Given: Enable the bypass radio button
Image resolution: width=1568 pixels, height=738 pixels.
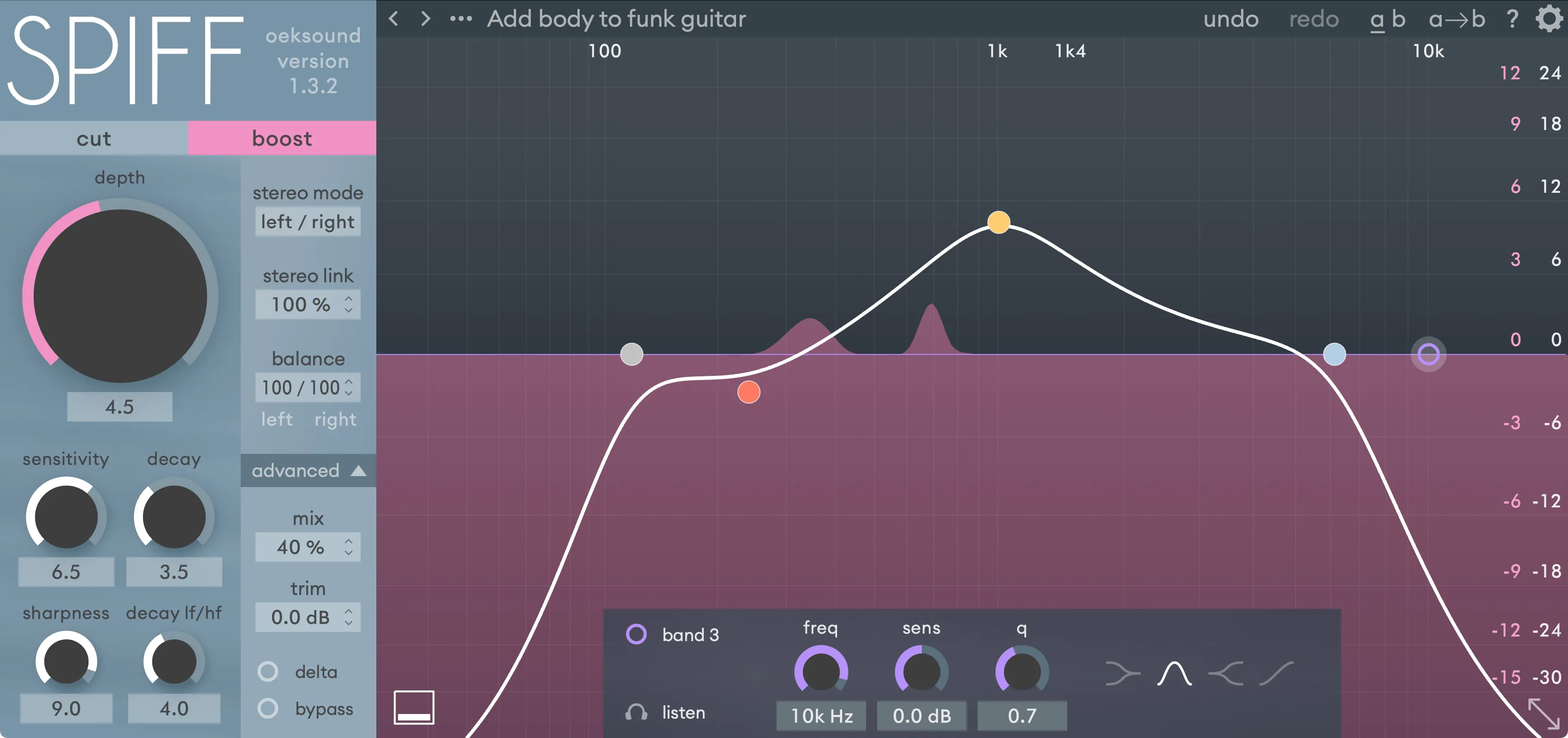Looking at the screenshot, I should tap(268, 708).
